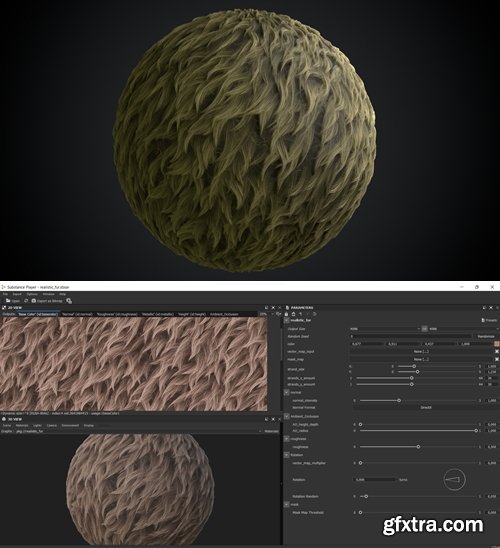This screenshot has width=500, height=548.
Task: Open the 2D view zoom percentage dropdown
Action: 267,314
